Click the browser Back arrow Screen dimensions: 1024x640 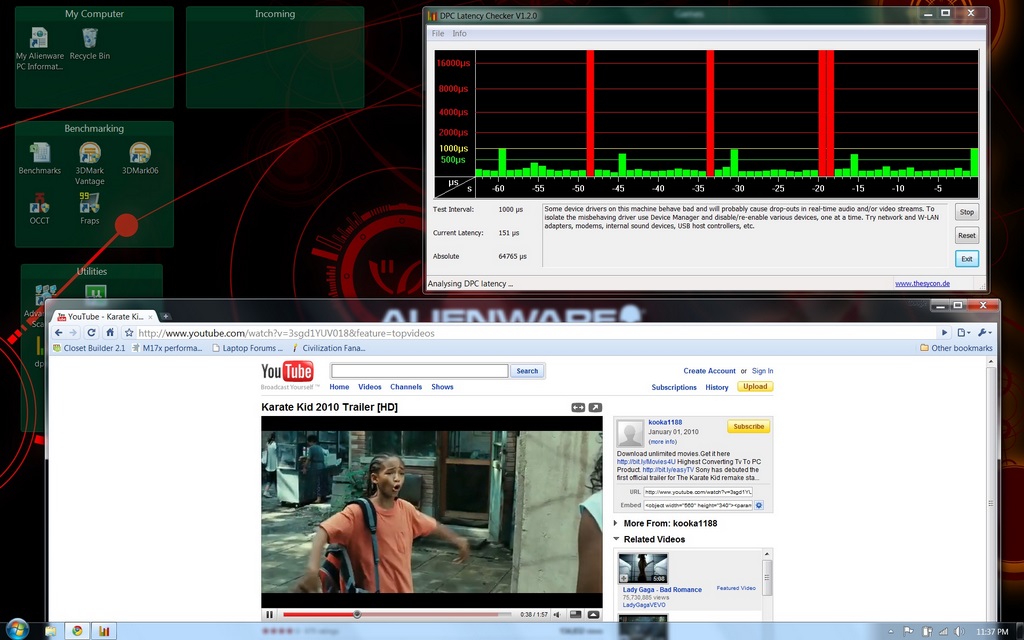59,332
